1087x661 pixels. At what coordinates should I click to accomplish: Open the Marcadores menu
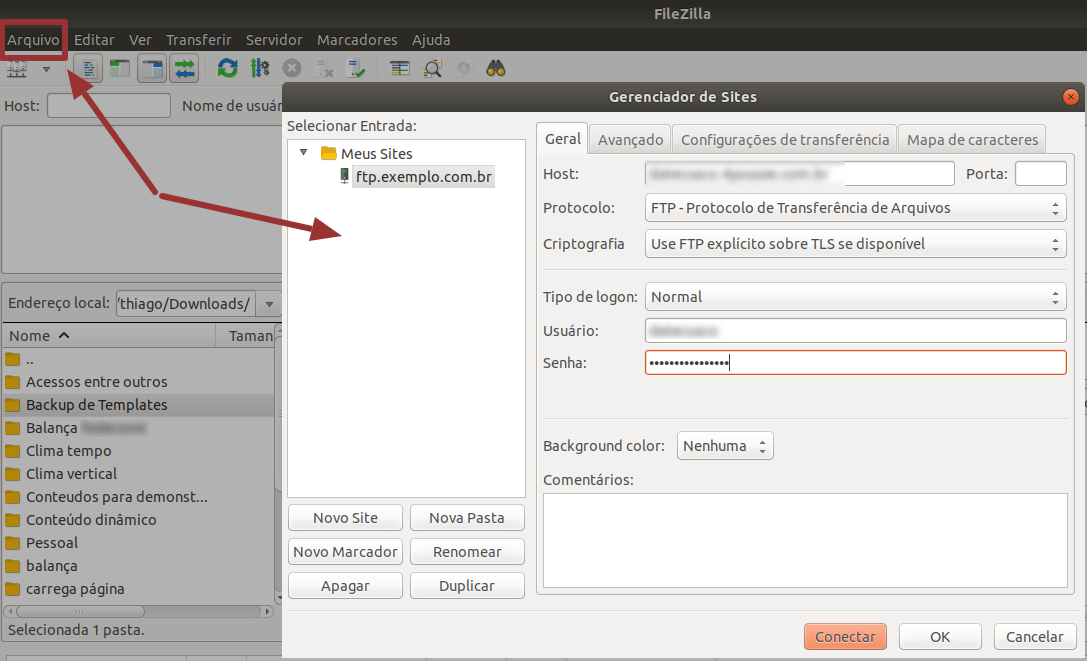(357, 40)
